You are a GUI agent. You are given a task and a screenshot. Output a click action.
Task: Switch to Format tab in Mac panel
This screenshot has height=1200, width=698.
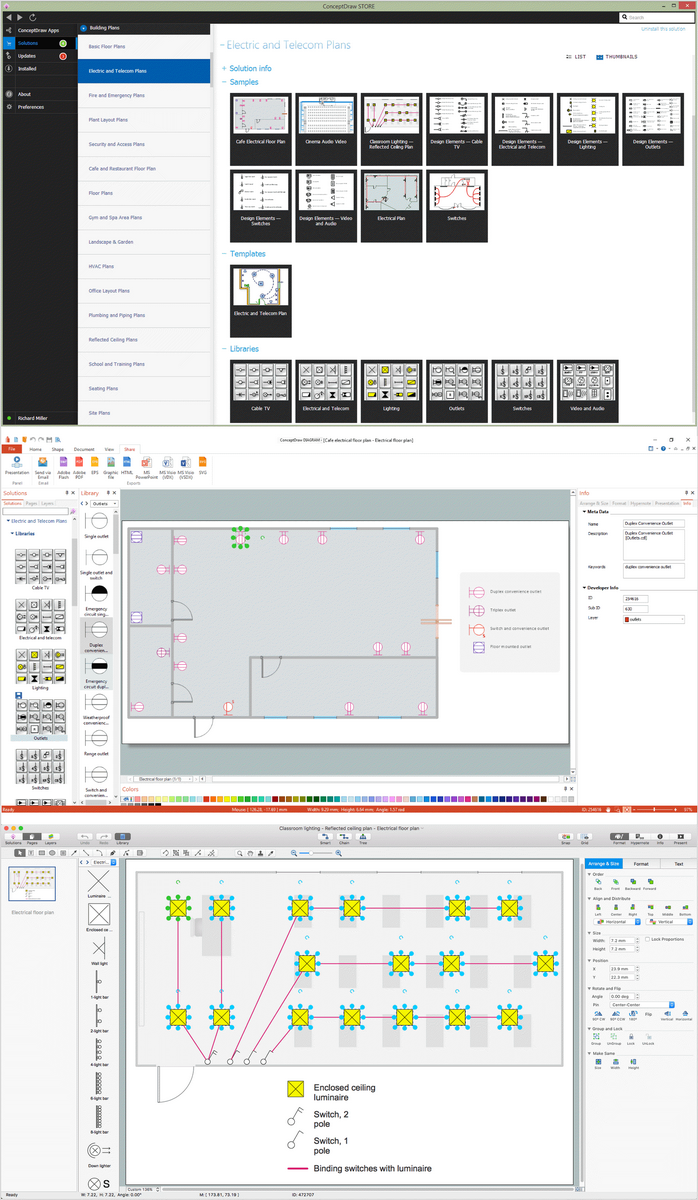coord(641,863)
